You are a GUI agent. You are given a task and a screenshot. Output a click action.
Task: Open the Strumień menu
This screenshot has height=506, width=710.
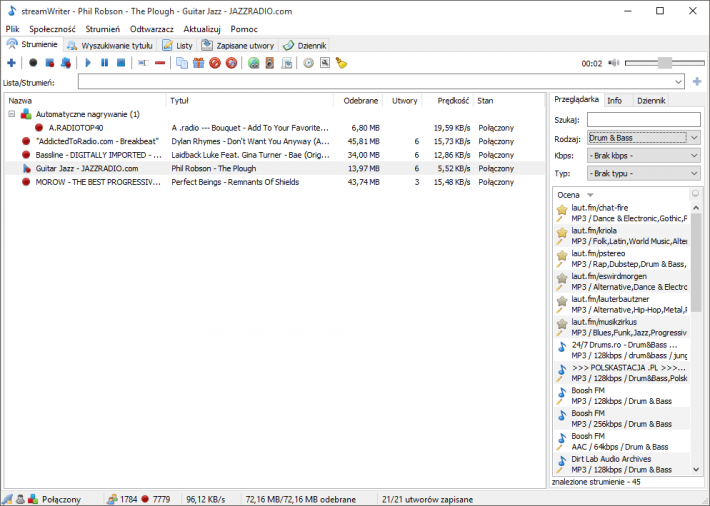tap(103, 29)
